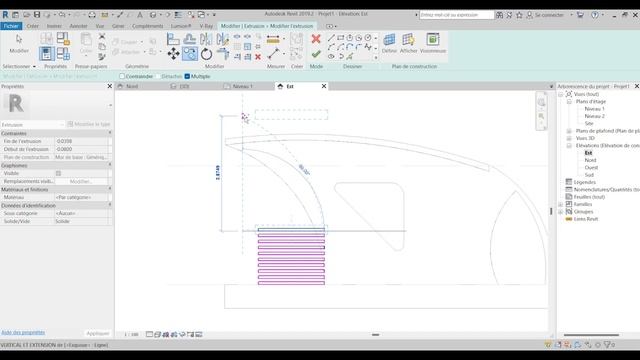This screenshot has height=360, width=640.
Task: Open the Créer ribbon tab
Action: click(x=33, y=26)
